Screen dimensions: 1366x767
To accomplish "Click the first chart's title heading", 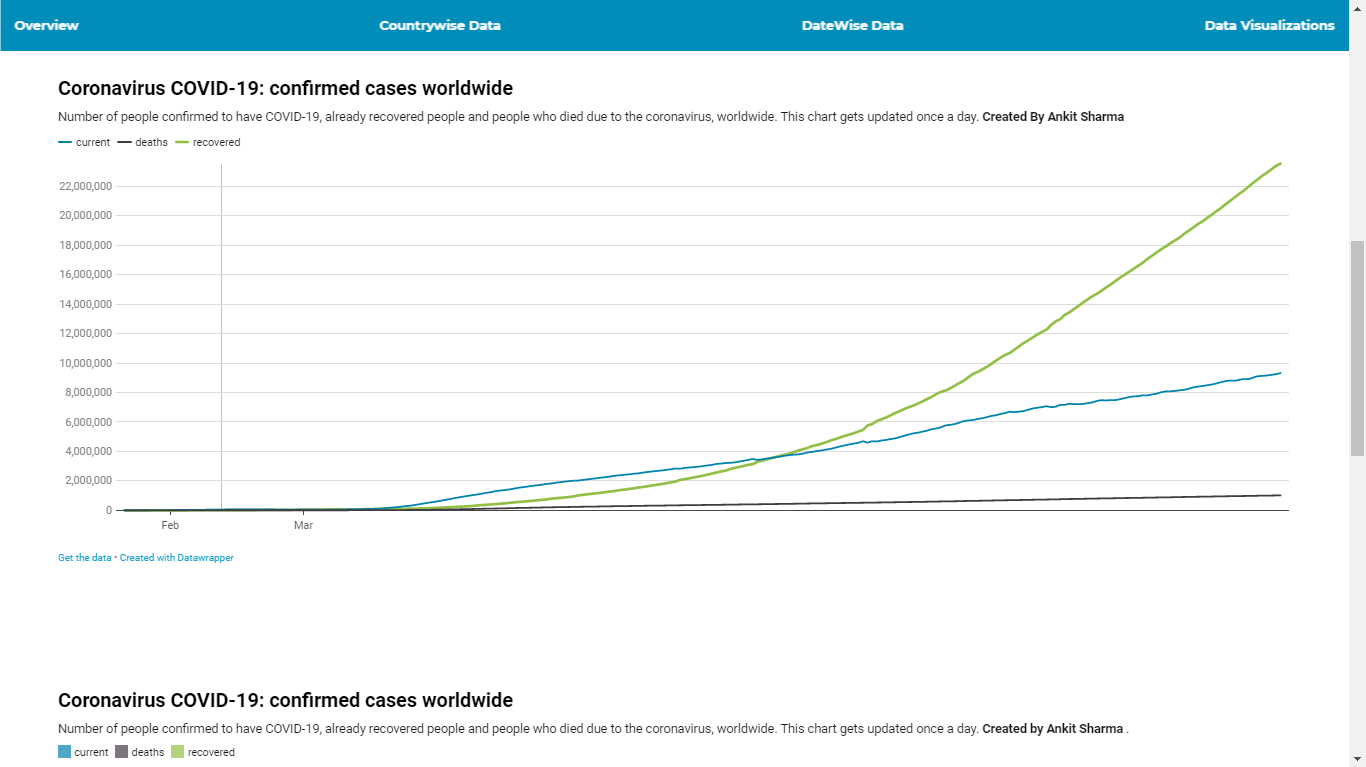I will click(x=285, y=89).
